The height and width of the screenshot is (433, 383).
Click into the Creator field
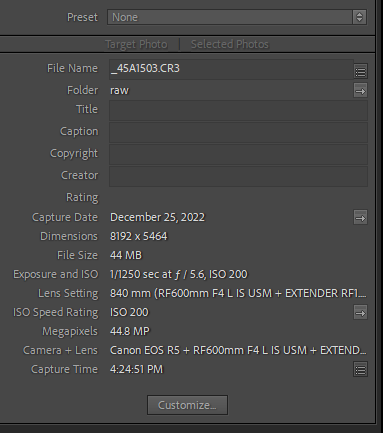pos(238,176)
